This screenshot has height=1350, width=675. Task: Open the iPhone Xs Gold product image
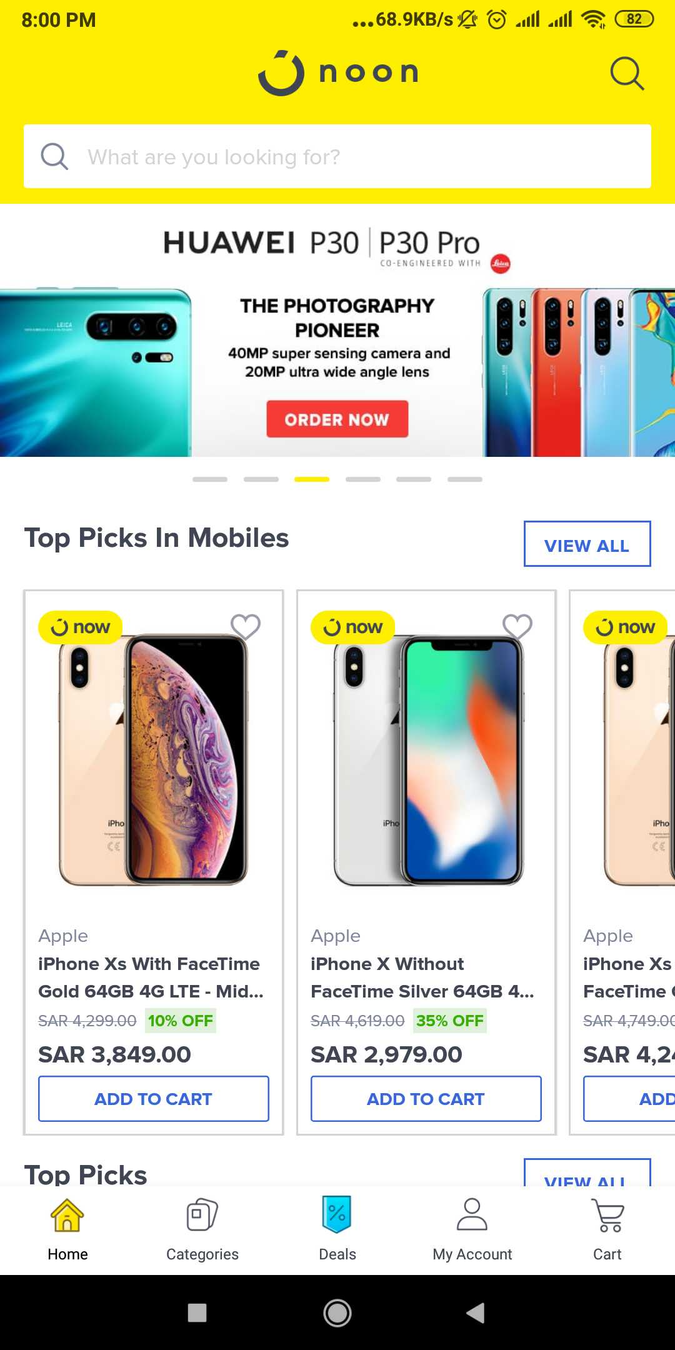(x=153, y=760)
